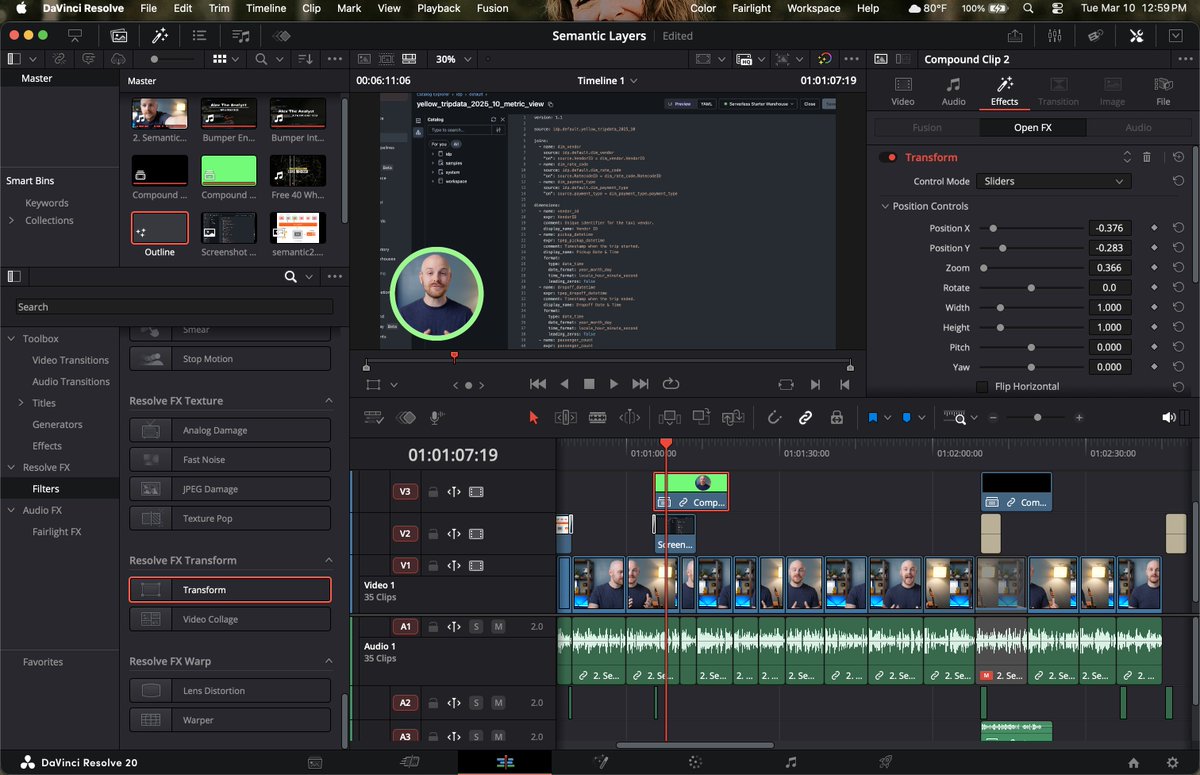
Task: Open Project Settings gear at bottom right
Action: point(1175,762)
